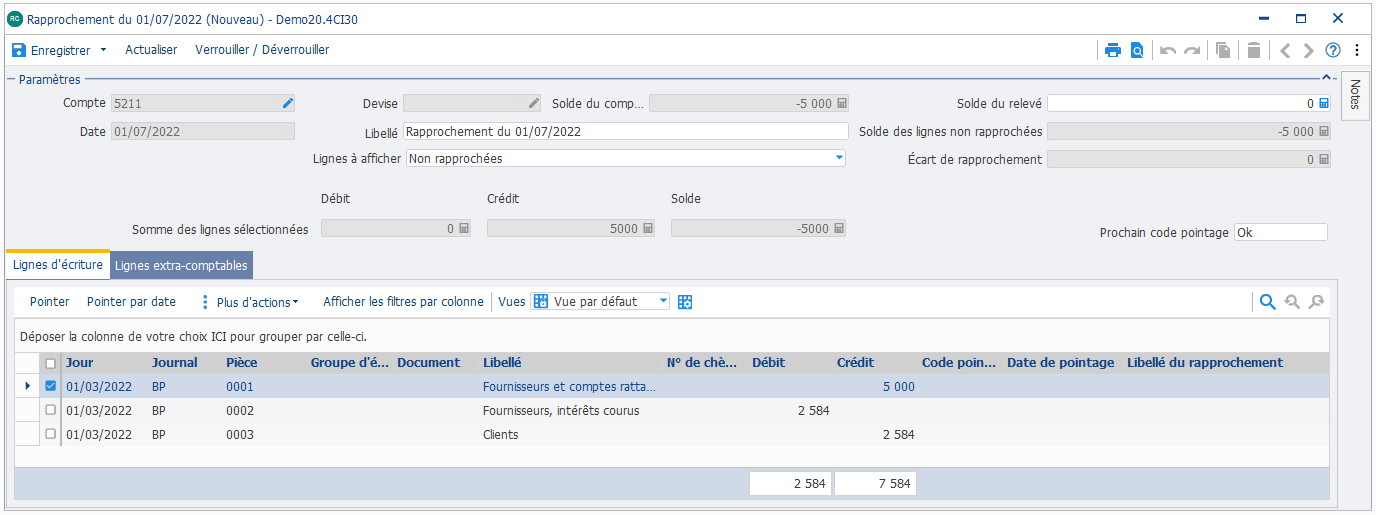Switch to Lignes extra-comptables tab
1376x515 pixels.
(x=181, y=265)
